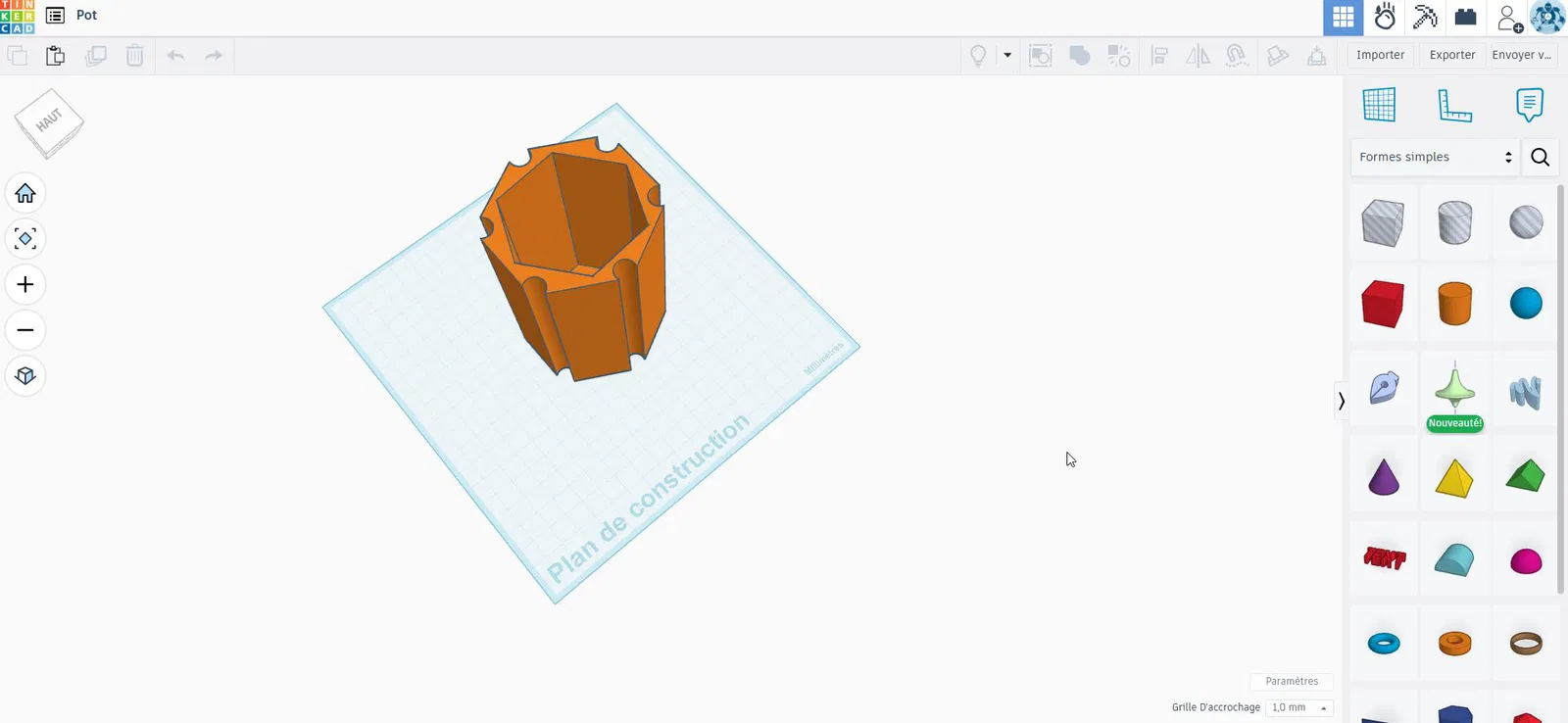This screenshot has height=723, width=1568.
Task: Select the purple cone shape
Action: click(1383, 477)
